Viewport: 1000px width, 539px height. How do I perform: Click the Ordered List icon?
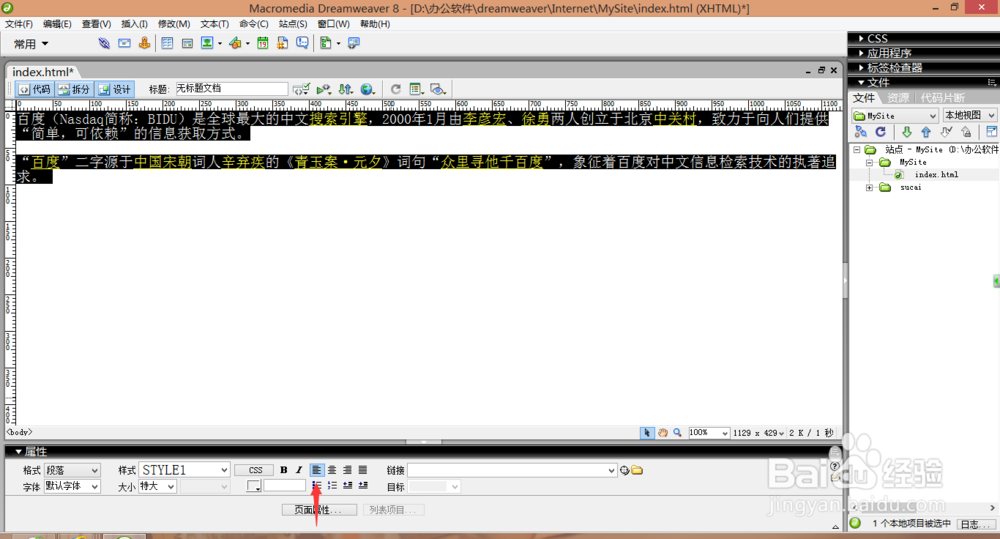pos(332,486)
